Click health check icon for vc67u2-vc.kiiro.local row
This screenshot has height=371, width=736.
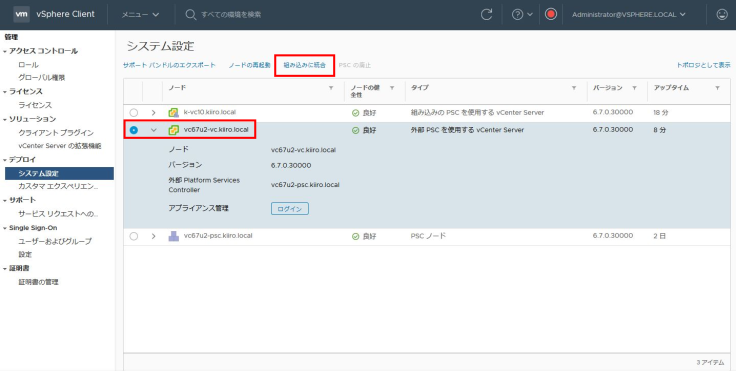(x=355, y=131)
